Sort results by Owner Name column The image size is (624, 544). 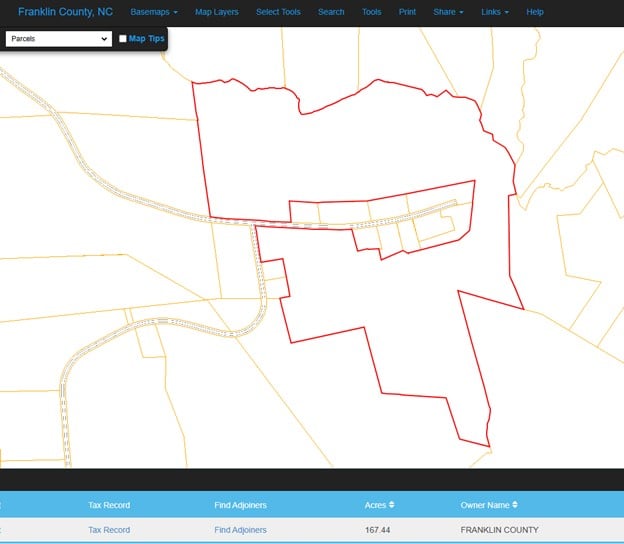pyautogui.click(x=489, y=505)
